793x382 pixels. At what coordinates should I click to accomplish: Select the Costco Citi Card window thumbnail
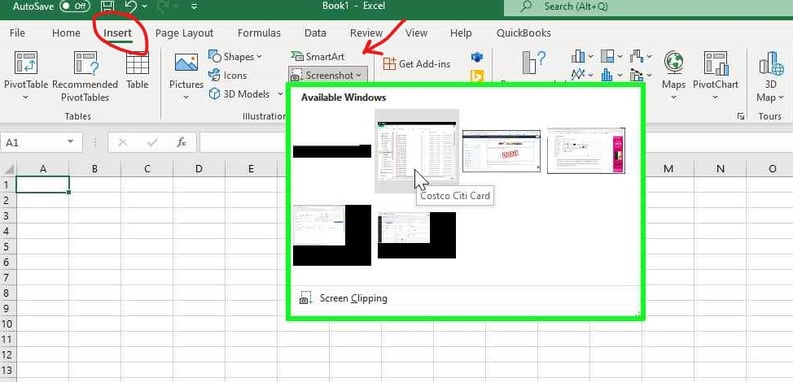coord(417,150)
